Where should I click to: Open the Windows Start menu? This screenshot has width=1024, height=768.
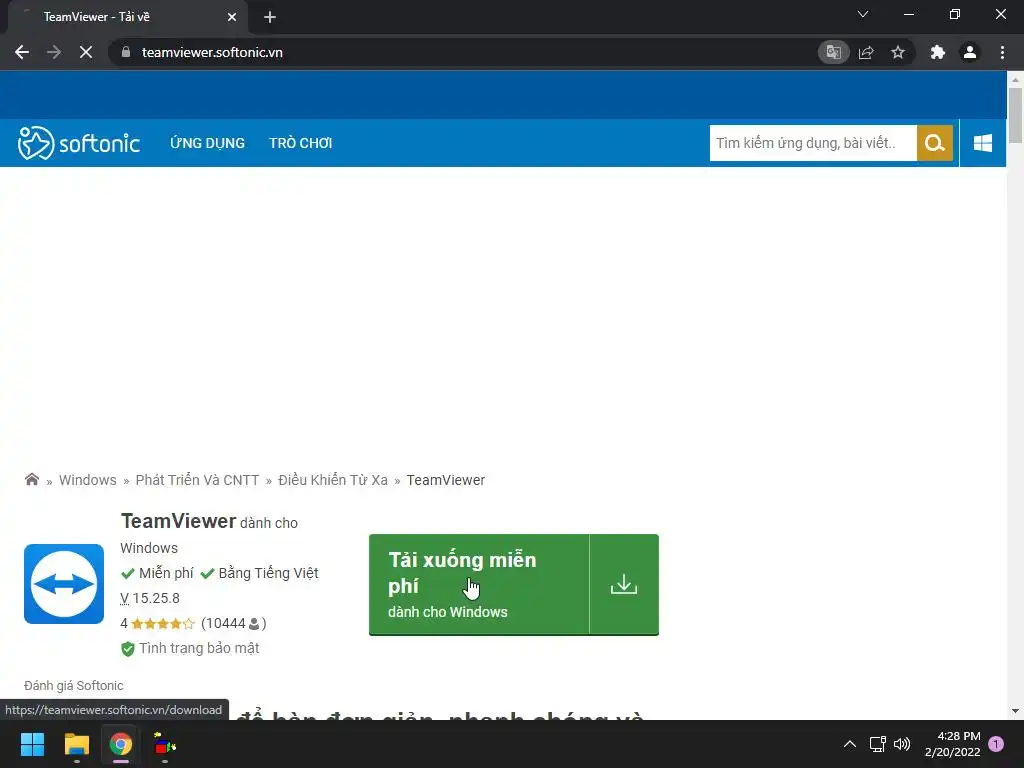[x=32, y=744]
